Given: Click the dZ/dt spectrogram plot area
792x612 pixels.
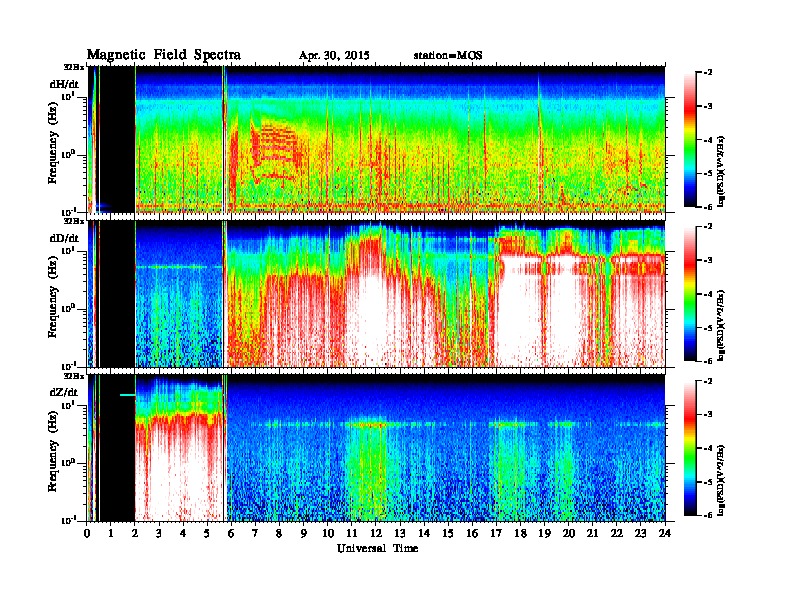Looking at the screenshot, I should [376, 448].
